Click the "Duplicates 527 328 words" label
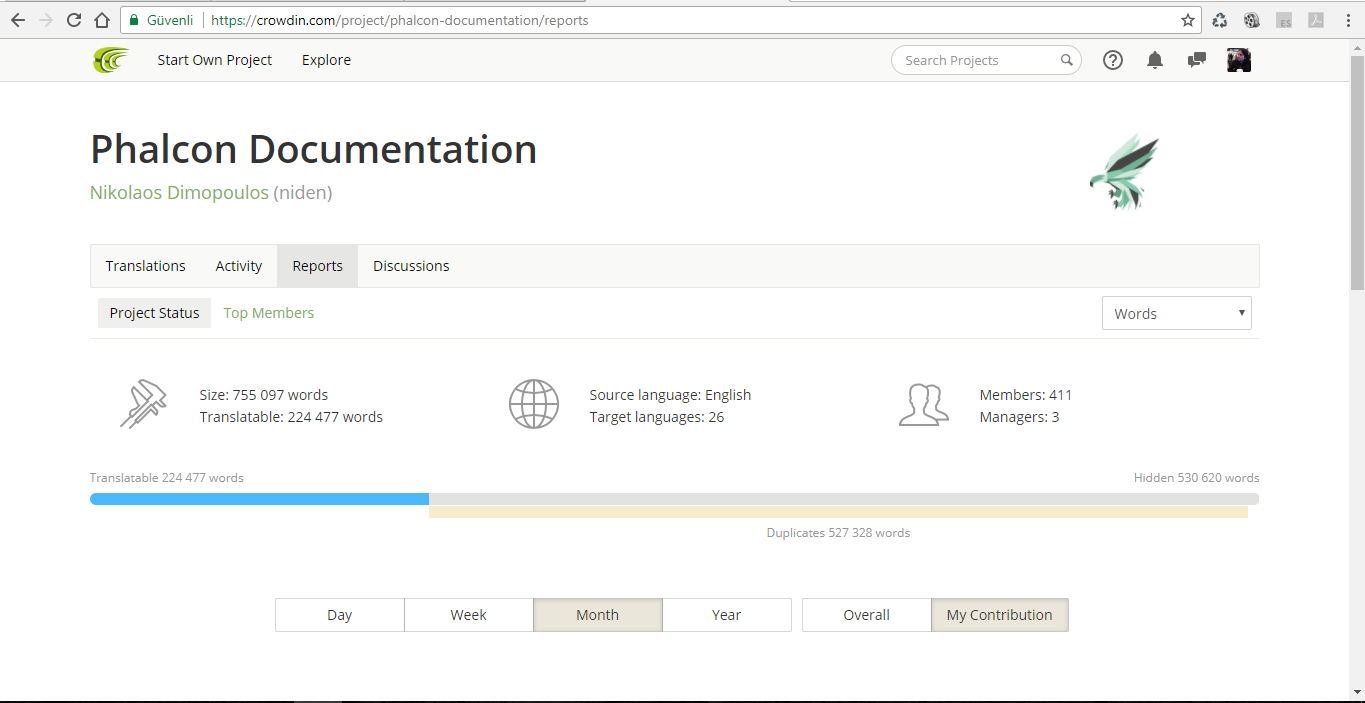The height and width of the screenshot is (703, 1365). (838, 533)
